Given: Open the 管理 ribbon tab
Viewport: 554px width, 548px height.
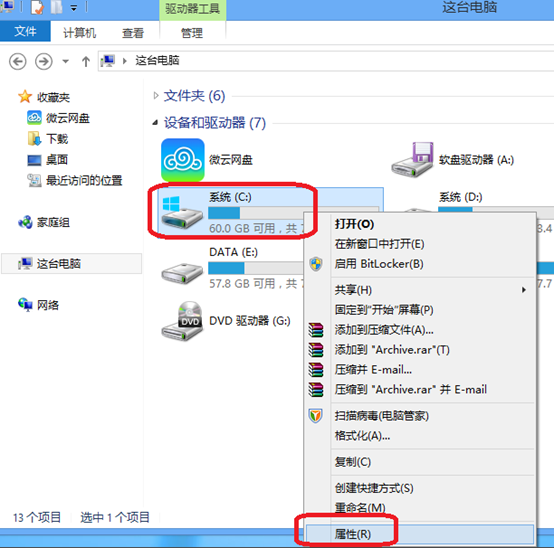Looking at the screenshot, I should (192, 33).
